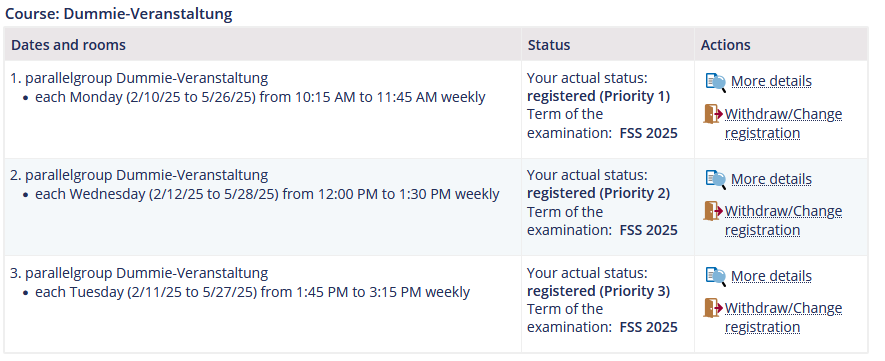Open More details link for Tuesday group
The image size is (885, 361).
pyautogui.click(x=771, y=276)
